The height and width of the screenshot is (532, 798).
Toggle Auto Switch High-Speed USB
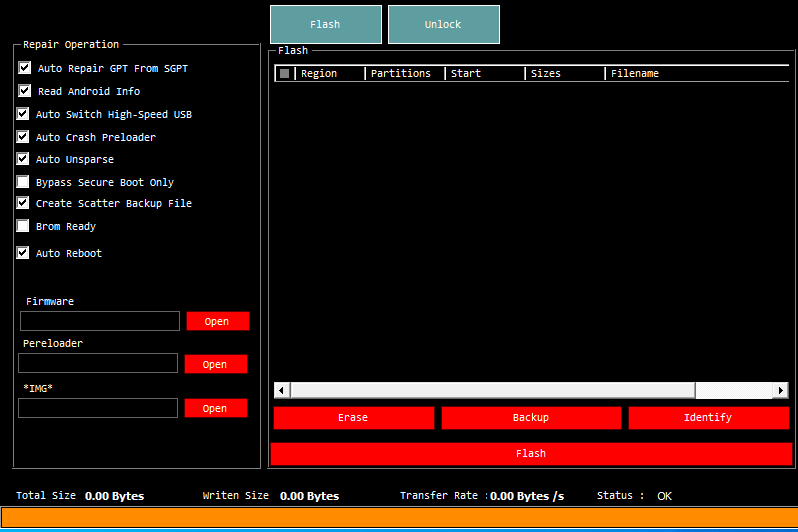[23, 114]
